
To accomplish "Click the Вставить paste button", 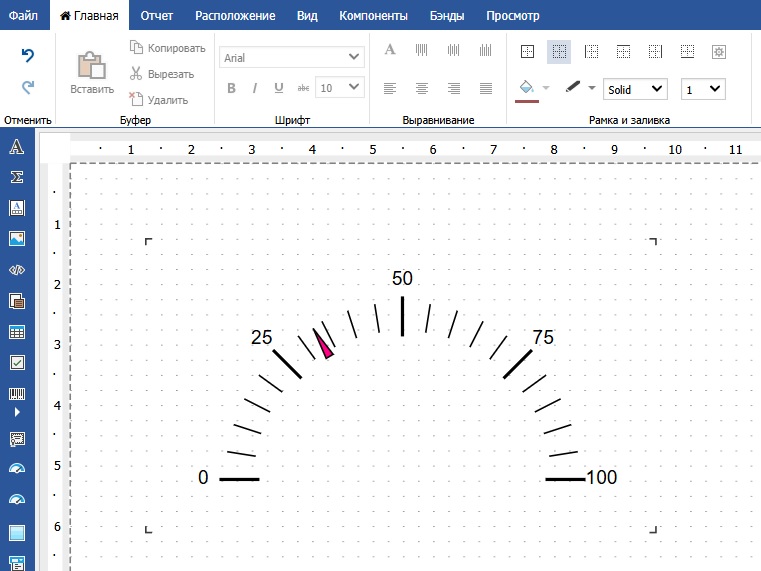I will (x=92, y=73).
